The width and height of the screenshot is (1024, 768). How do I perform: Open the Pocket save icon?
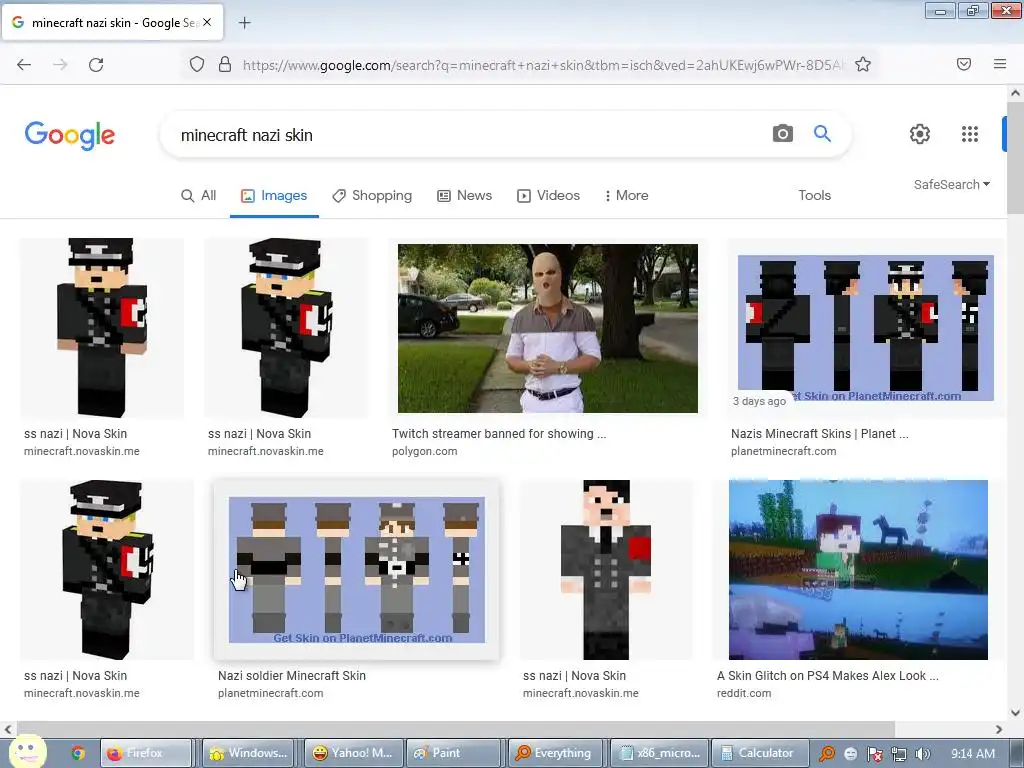(964, 64)
